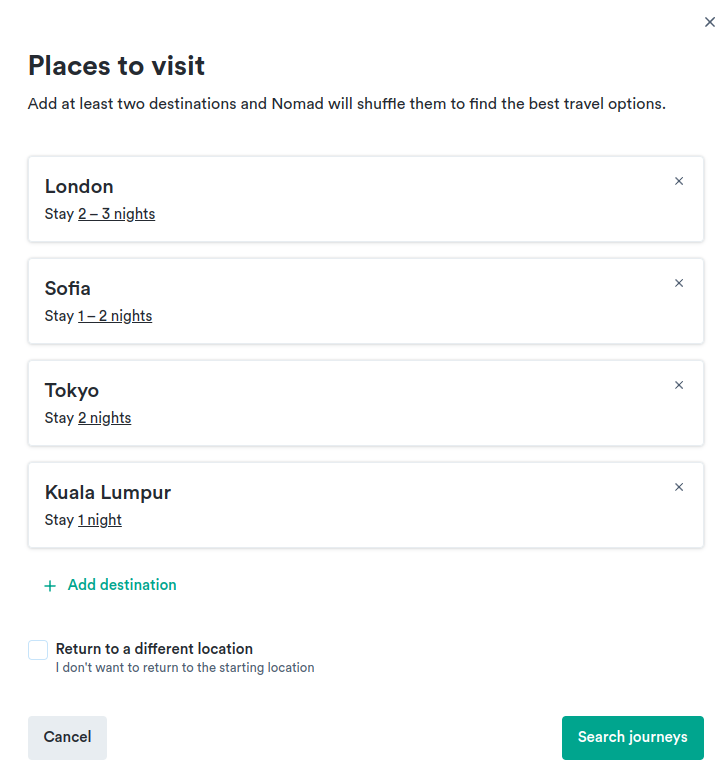
Task: Click the Search journeys button
Action: tap(633, 737)
